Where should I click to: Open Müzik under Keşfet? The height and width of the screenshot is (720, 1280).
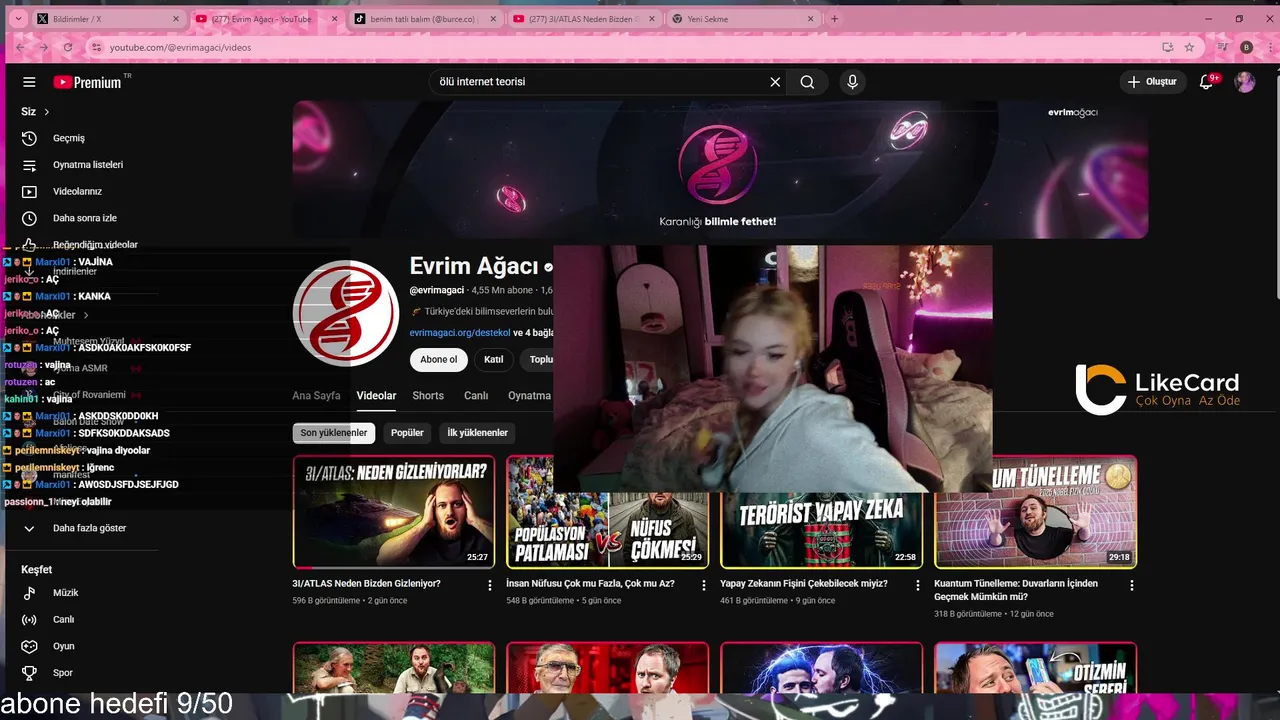66,593
